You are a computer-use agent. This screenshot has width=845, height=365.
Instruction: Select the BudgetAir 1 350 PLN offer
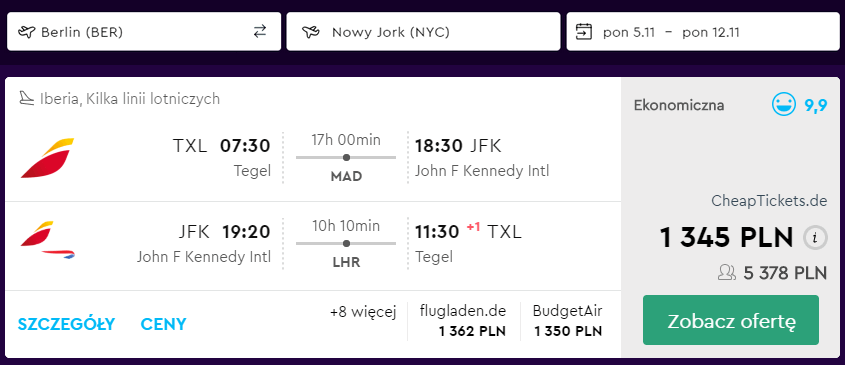coord(568,321)
